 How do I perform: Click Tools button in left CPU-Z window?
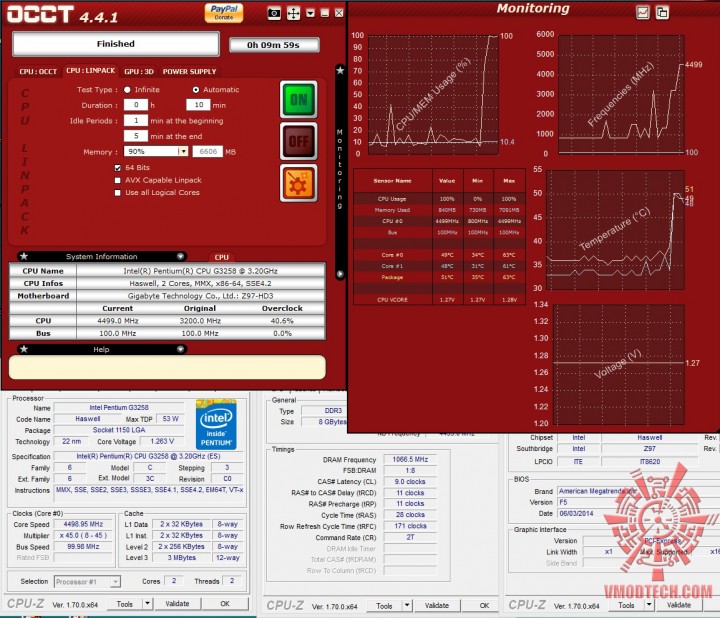click(x=124, y=604)
